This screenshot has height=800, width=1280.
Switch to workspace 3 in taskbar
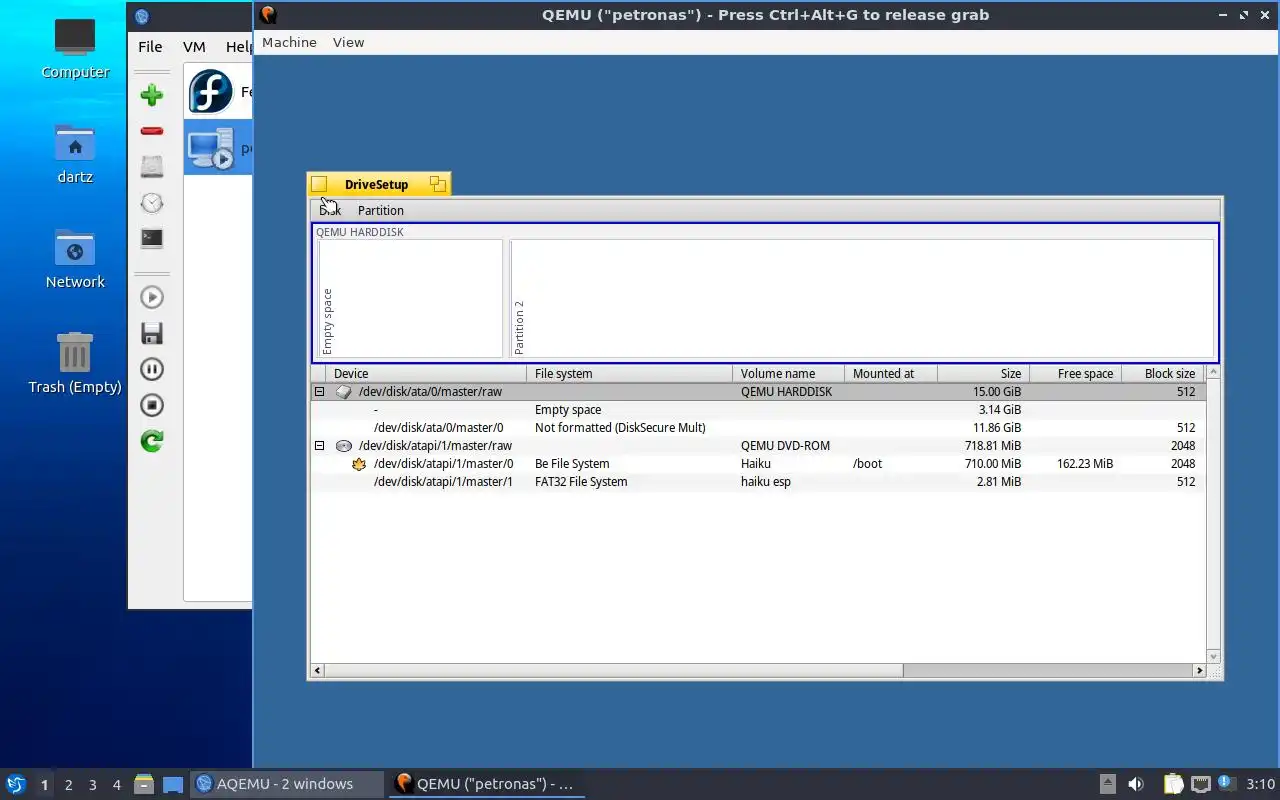click(x=92, y=784)
